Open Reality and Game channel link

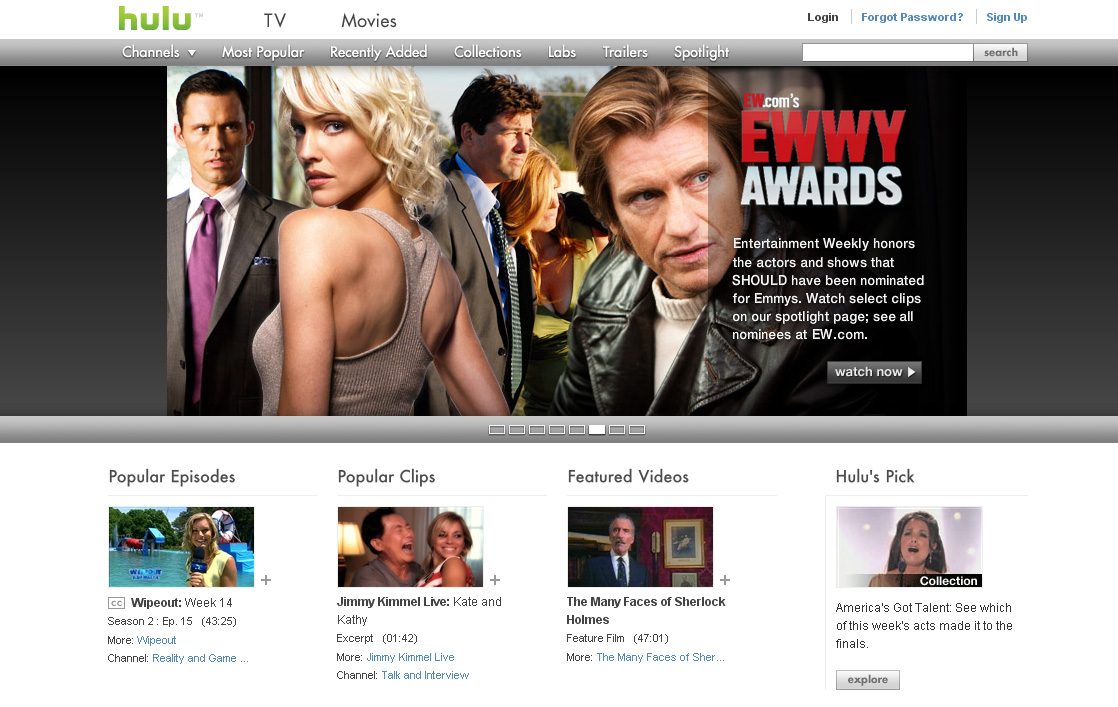(x=200, y=658)
